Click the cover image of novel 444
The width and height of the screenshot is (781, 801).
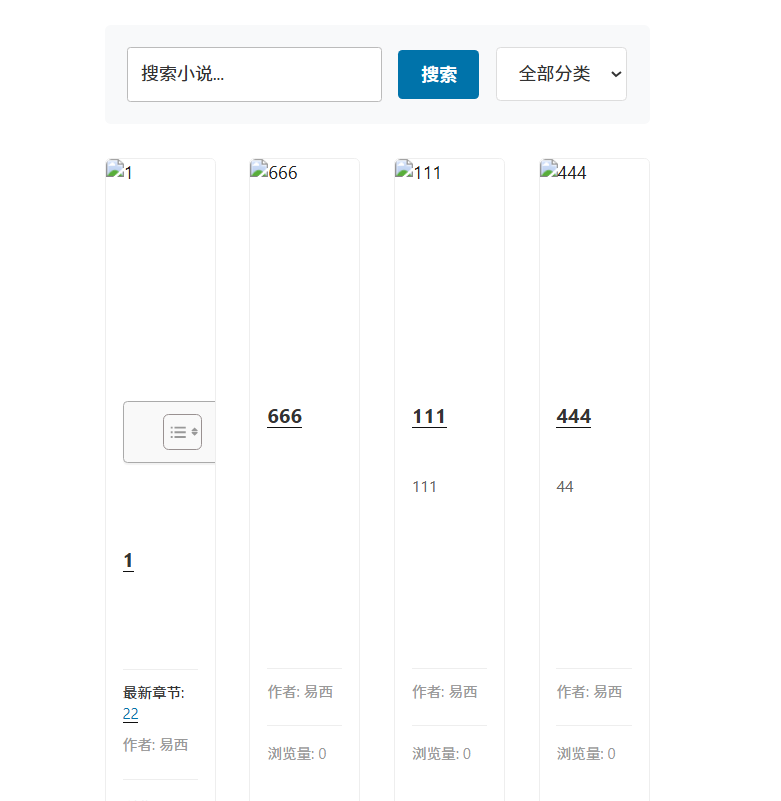(564, 173)
